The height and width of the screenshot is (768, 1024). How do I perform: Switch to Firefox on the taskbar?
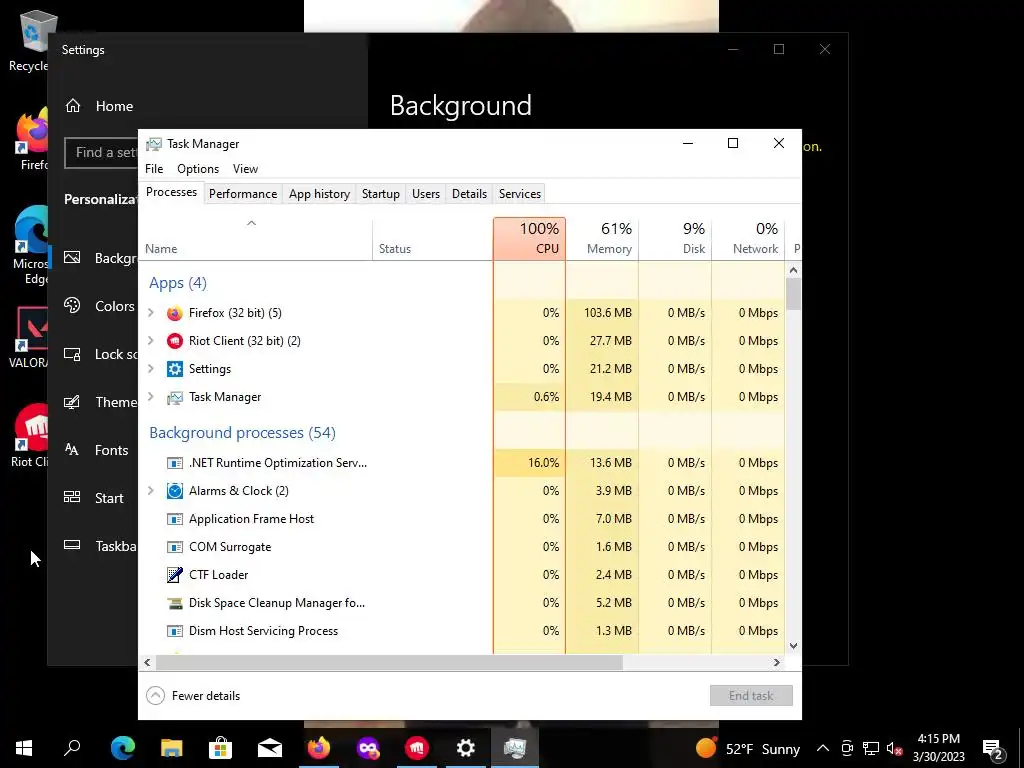click(x=319, y=748)
